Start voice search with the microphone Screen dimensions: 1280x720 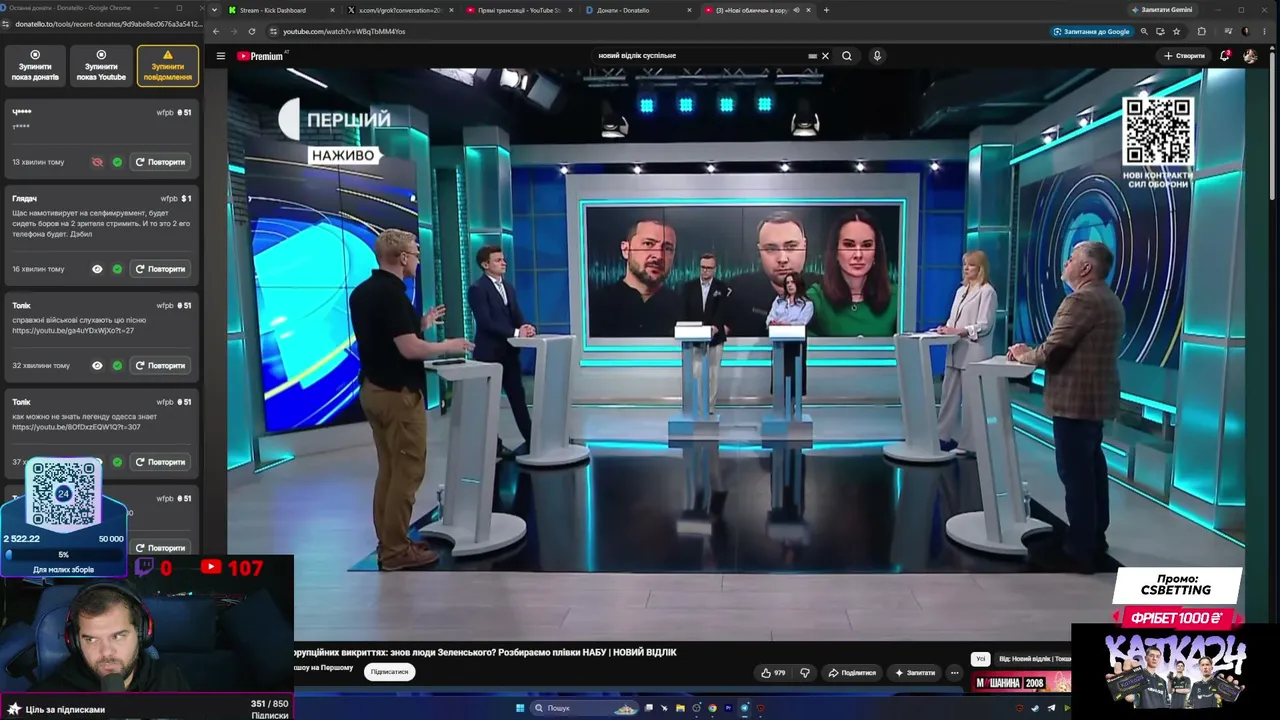pyautogui.click(x=877, y=56)
